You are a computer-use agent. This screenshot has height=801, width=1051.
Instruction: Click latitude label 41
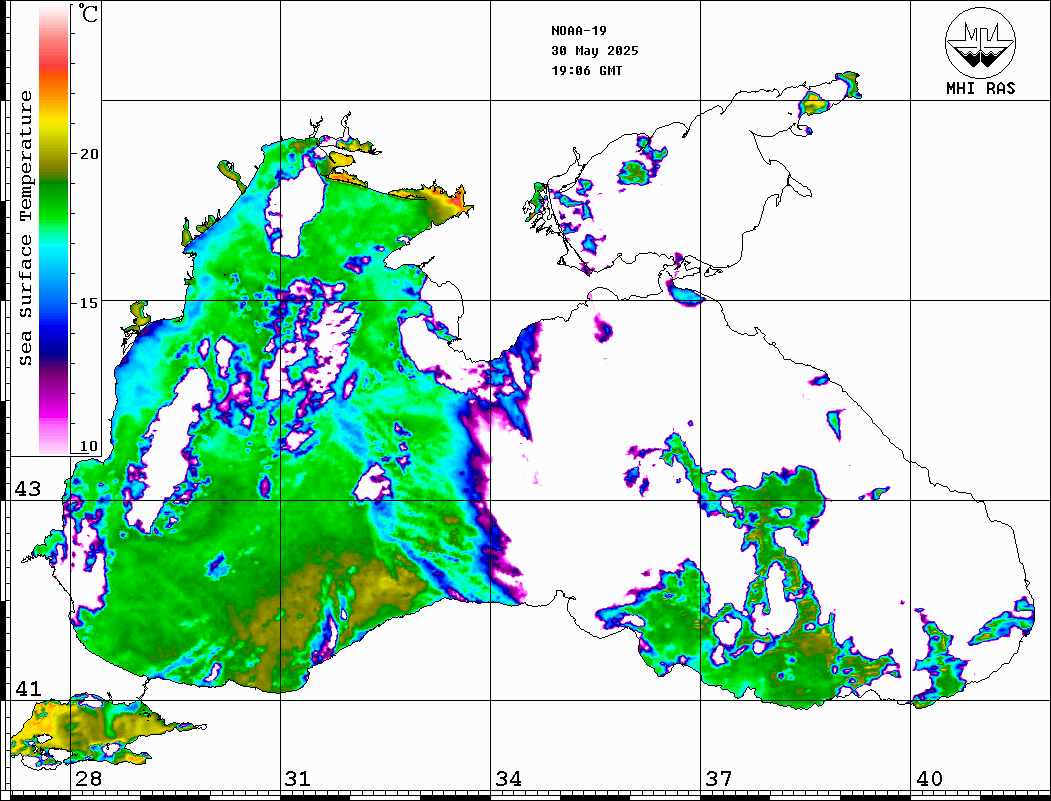(28, 688)
